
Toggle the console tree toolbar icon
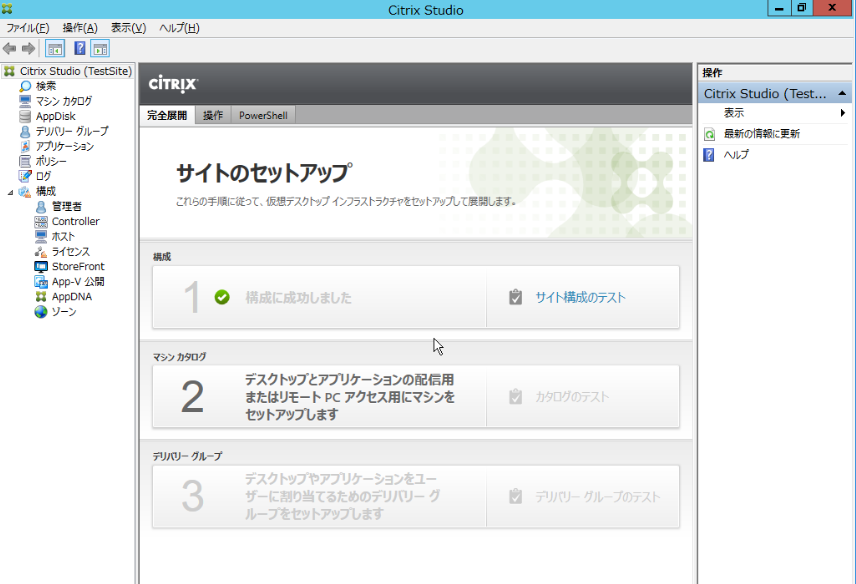tap(55, 49)
